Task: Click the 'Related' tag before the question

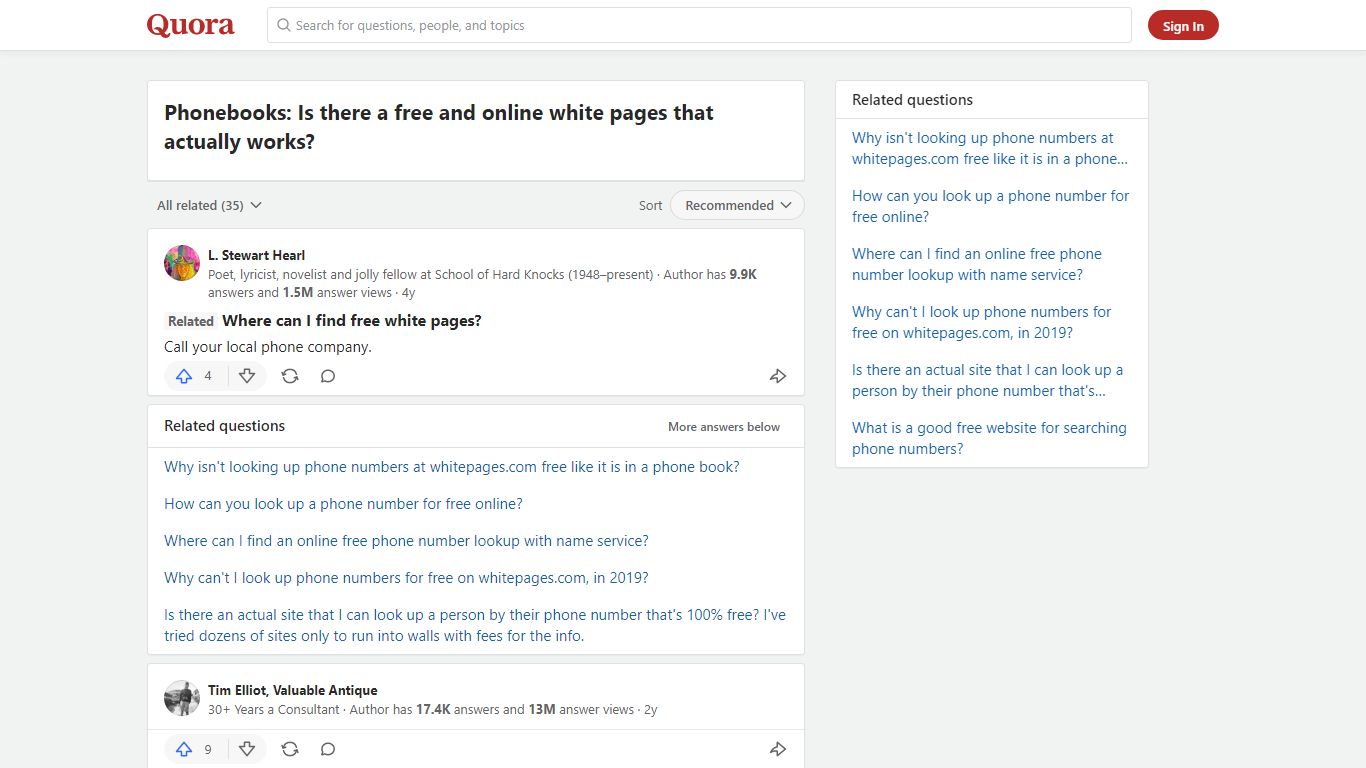Action: (x=191, y=321)
